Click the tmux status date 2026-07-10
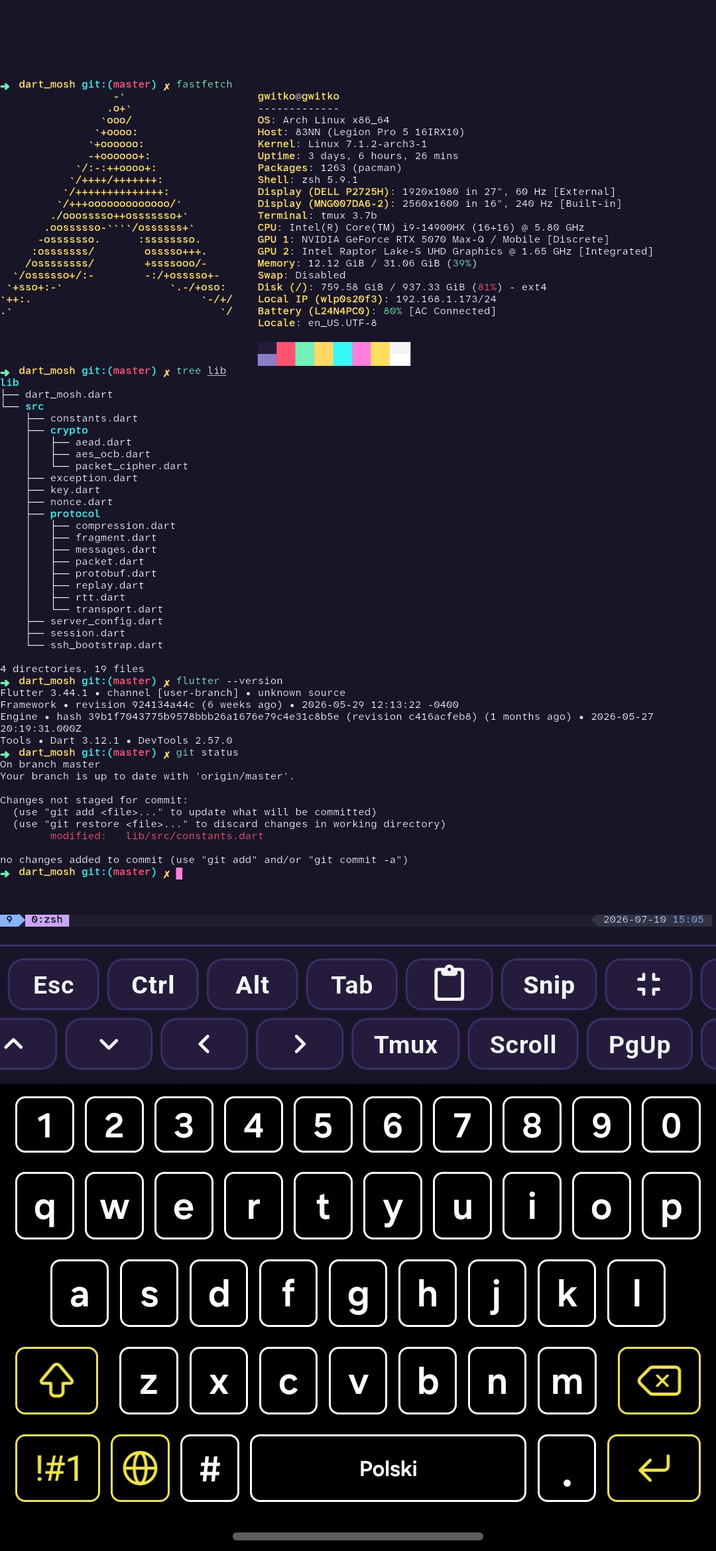The width and height of the screenshot is (716, 1551). pyautogui.click(x=634, y=919)
